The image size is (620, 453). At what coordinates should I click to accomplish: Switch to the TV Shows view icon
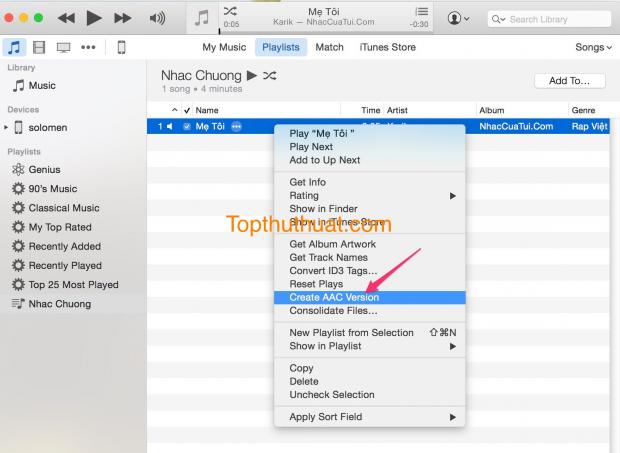pyautogui.click(x=63, y=47)
